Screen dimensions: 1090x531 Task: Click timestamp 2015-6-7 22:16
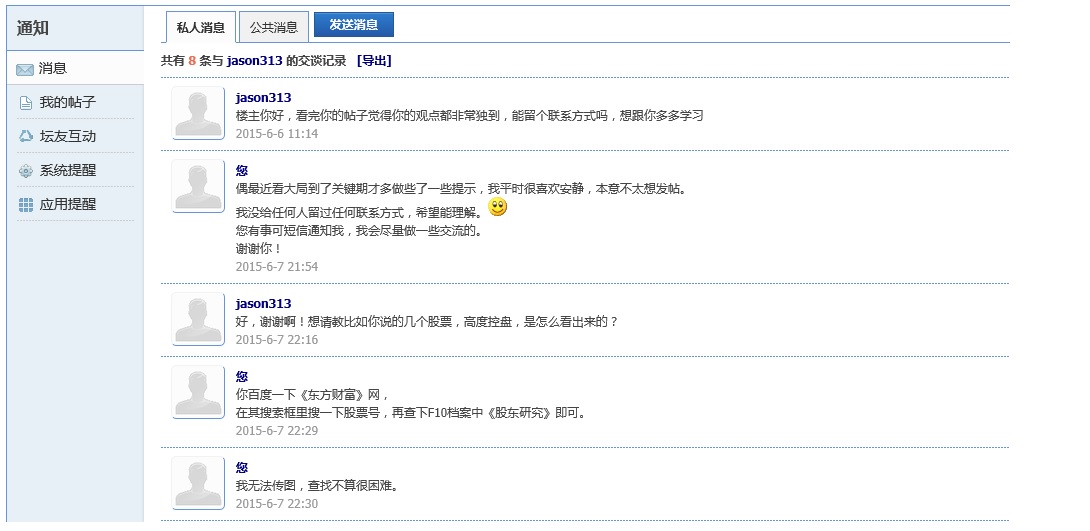click(277, 340)
